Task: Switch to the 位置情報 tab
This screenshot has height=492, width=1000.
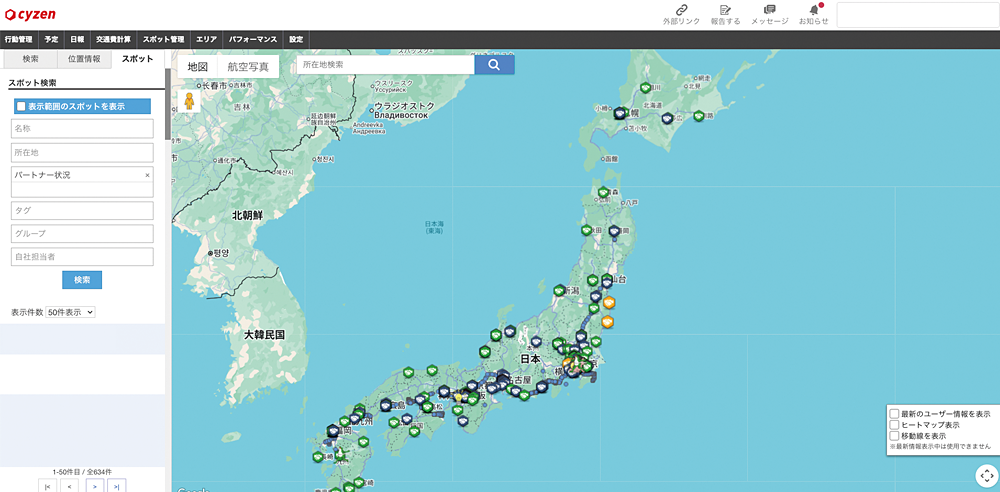Action: (83, 59)
